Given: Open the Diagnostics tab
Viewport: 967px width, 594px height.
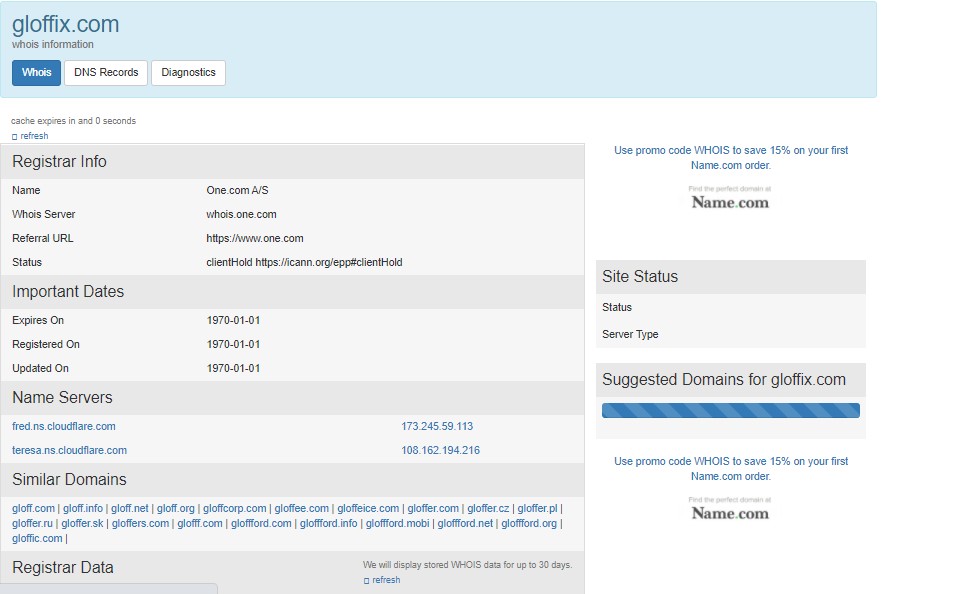Looking at the screenshot, I should [188, 73].
